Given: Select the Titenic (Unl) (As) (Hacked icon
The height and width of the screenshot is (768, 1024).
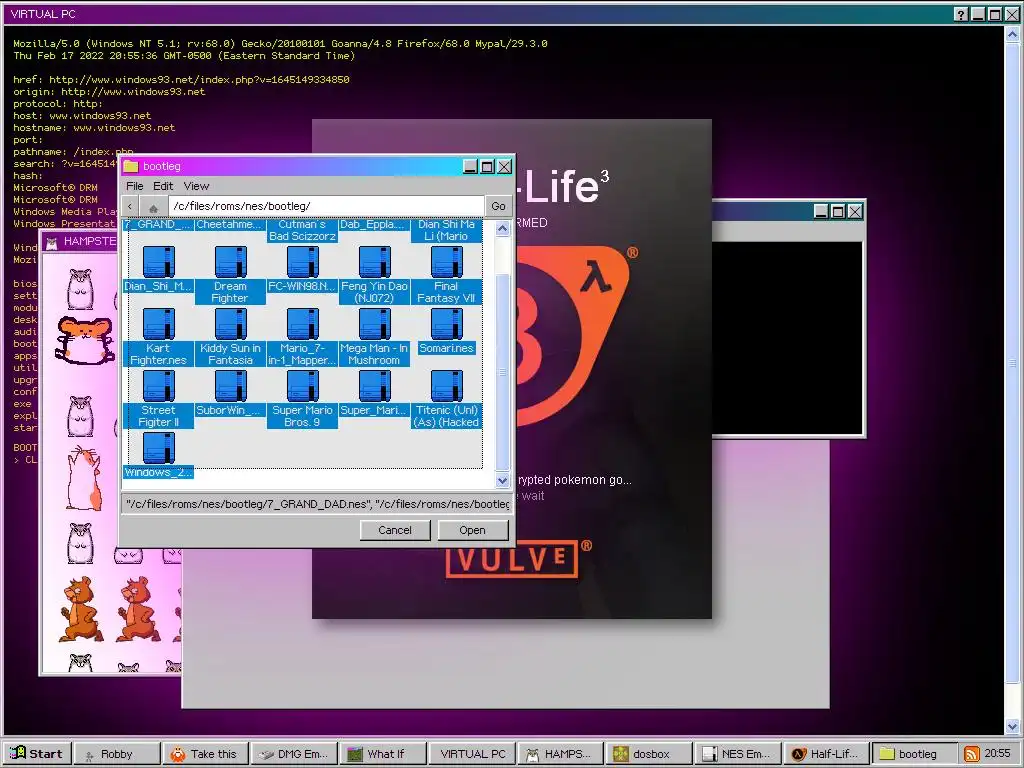Looking at the screenshot, I should (x=447, y=386).
